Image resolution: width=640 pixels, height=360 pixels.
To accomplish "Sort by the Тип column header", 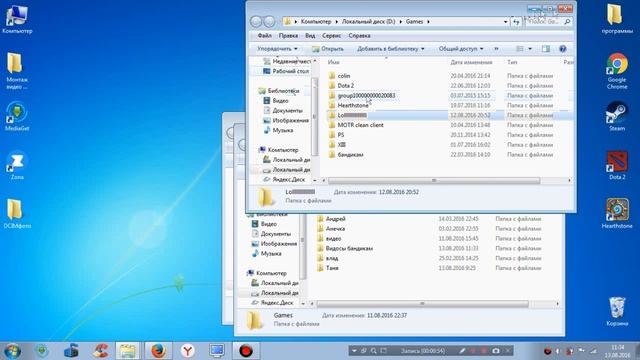I will (512, 62).
